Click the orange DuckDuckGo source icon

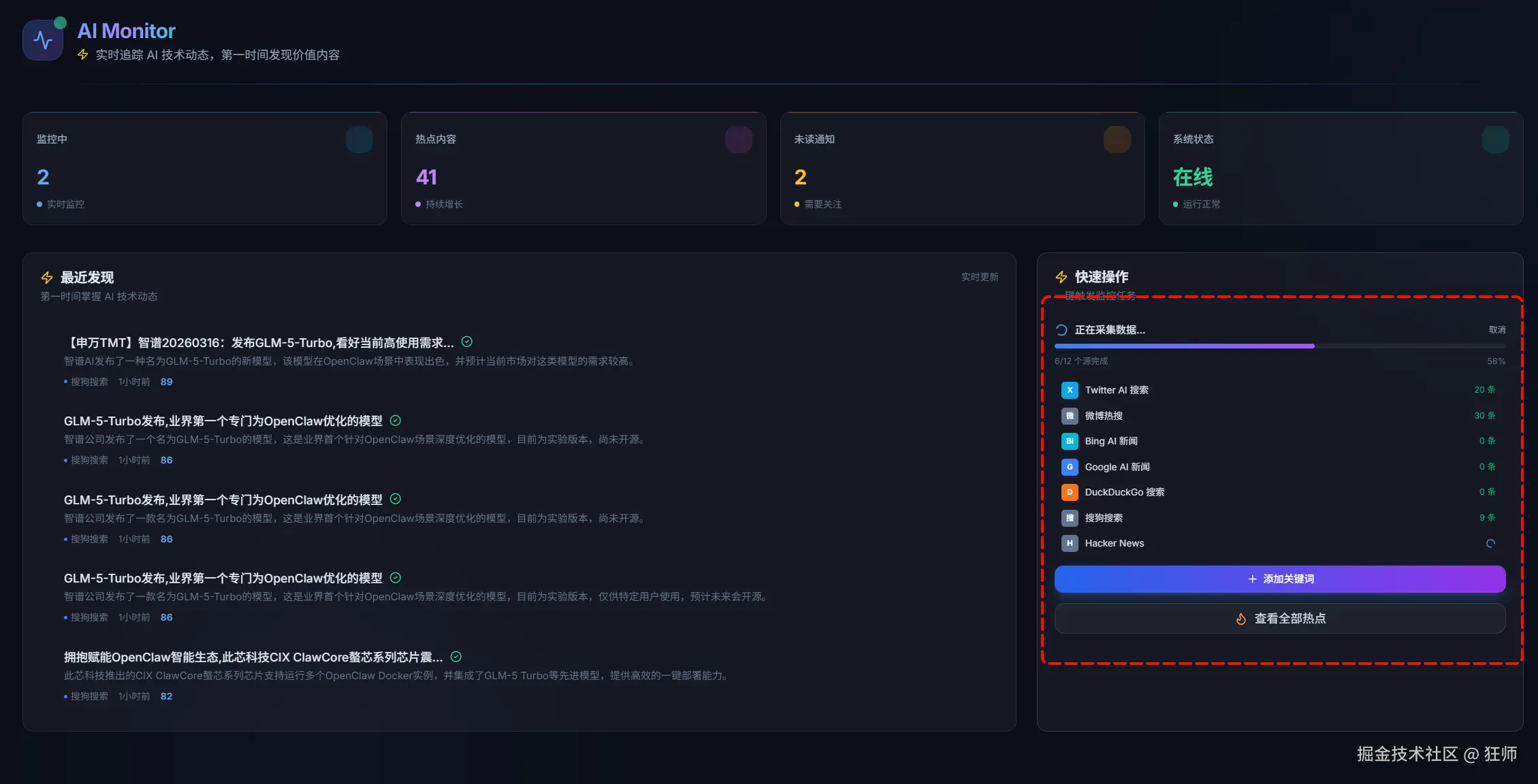tap(1069, 492)
